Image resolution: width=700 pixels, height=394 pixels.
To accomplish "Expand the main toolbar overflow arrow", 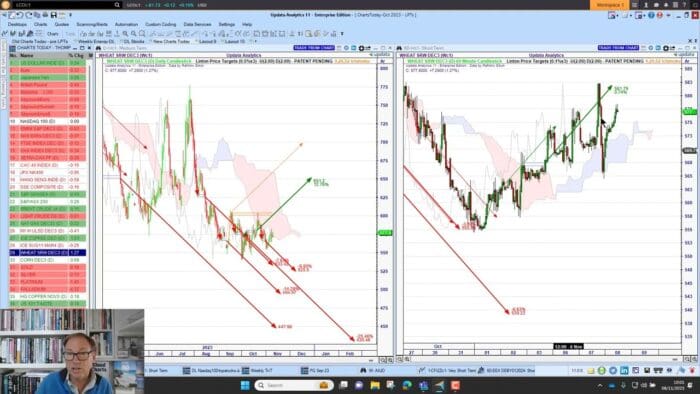I will tap(342, 34).
